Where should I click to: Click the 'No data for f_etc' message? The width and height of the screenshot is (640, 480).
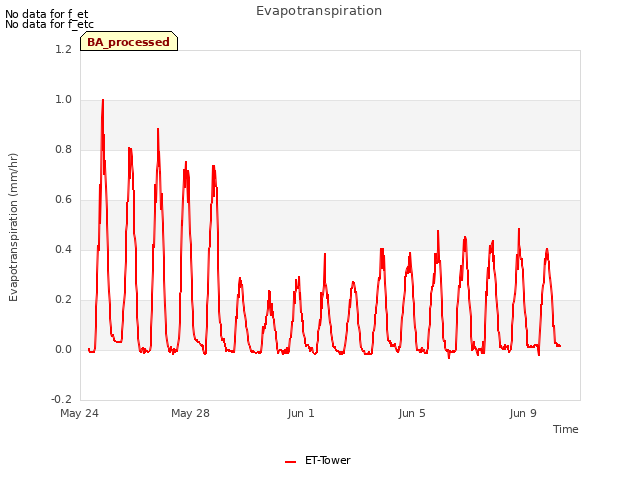coord(49,24)
